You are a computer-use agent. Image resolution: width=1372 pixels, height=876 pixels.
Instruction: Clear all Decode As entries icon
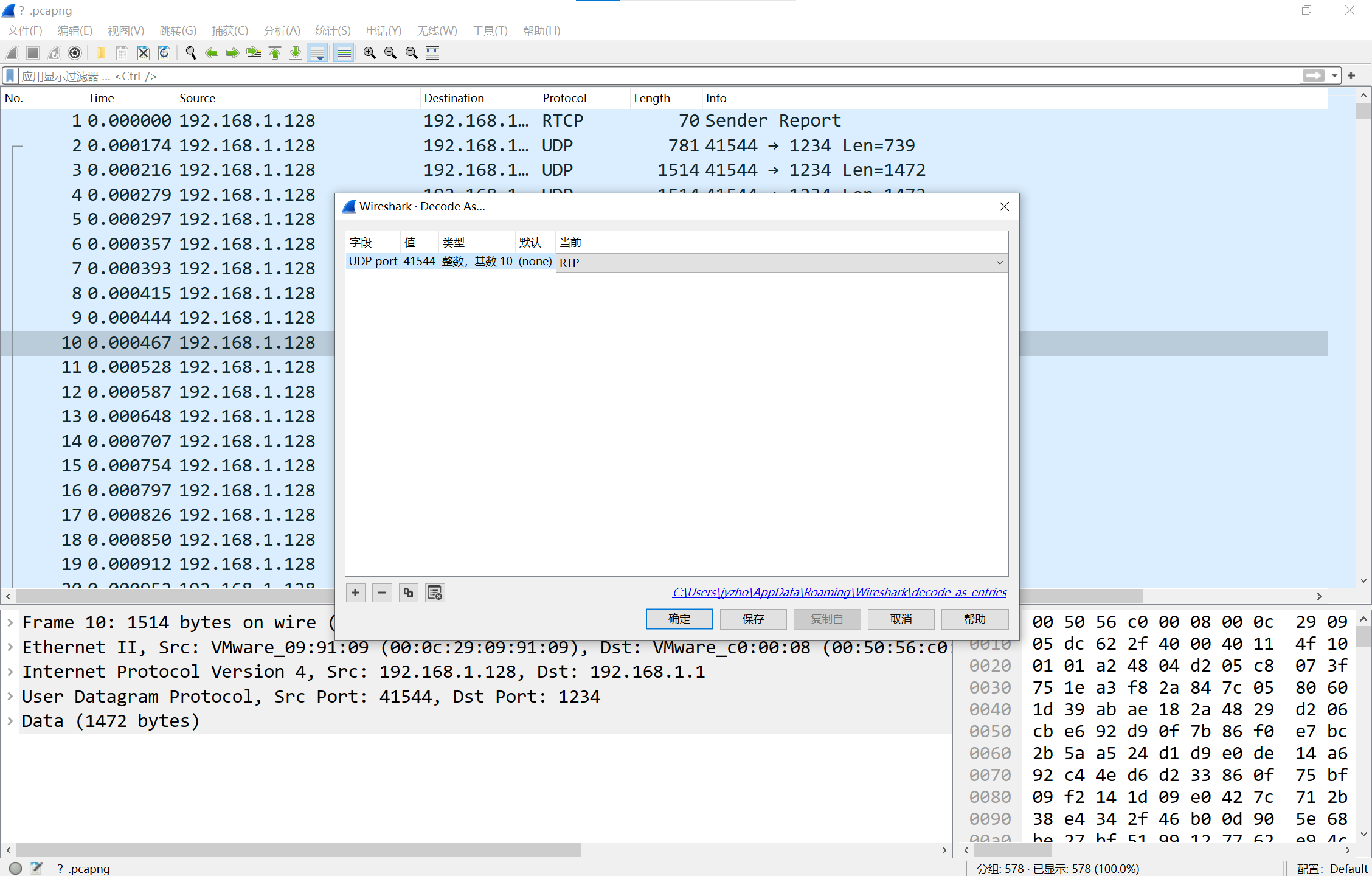click(435, 593)
